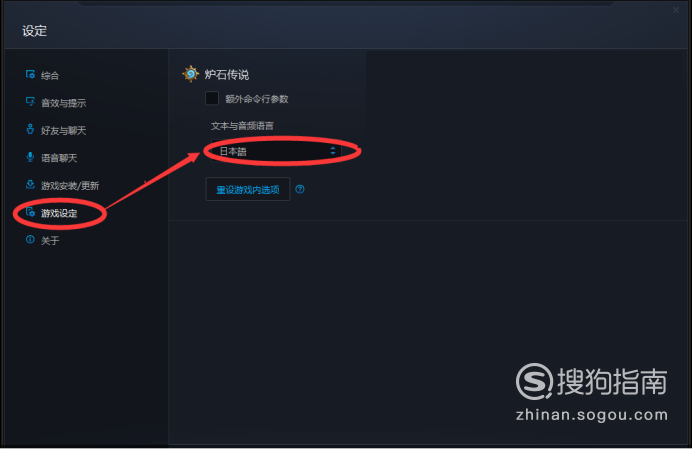Click the 好友与聊天 friends icon
This screenshot has height=449, width=692.
pos(30,129)
